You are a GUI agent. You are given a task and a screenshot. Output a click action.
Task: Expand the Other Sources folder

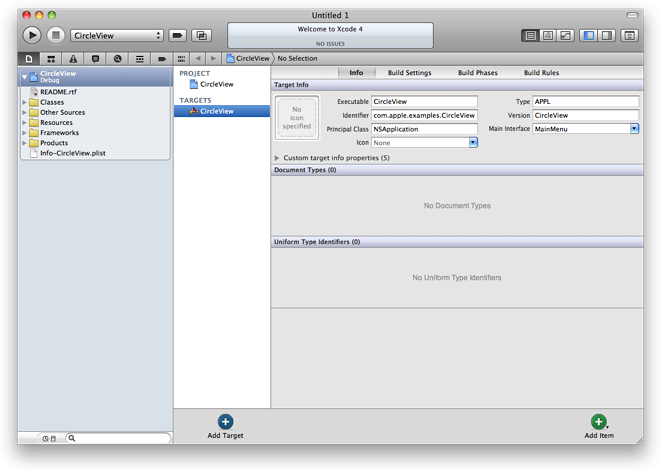click(x=24, y=112)
